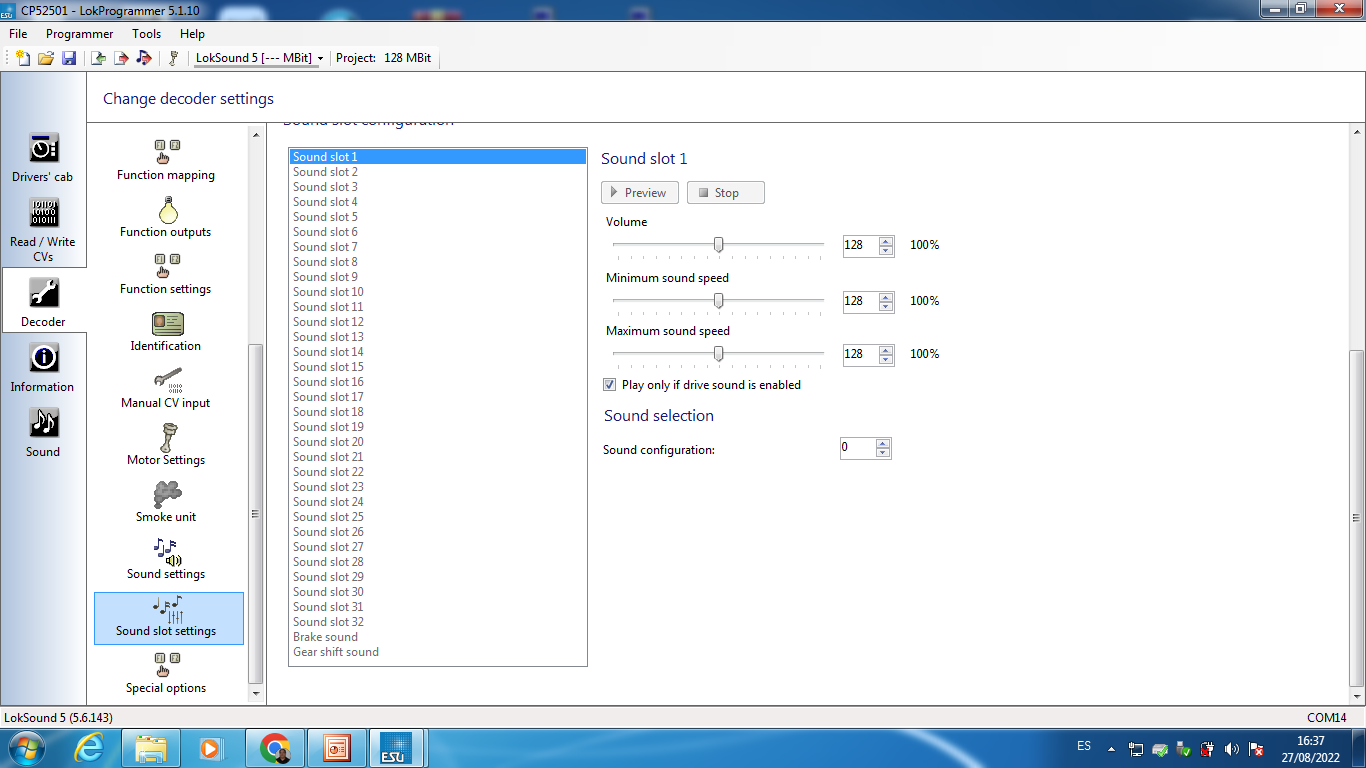Select Sound slot settings page
1366x768 pixels.
(x=169, y=618)
